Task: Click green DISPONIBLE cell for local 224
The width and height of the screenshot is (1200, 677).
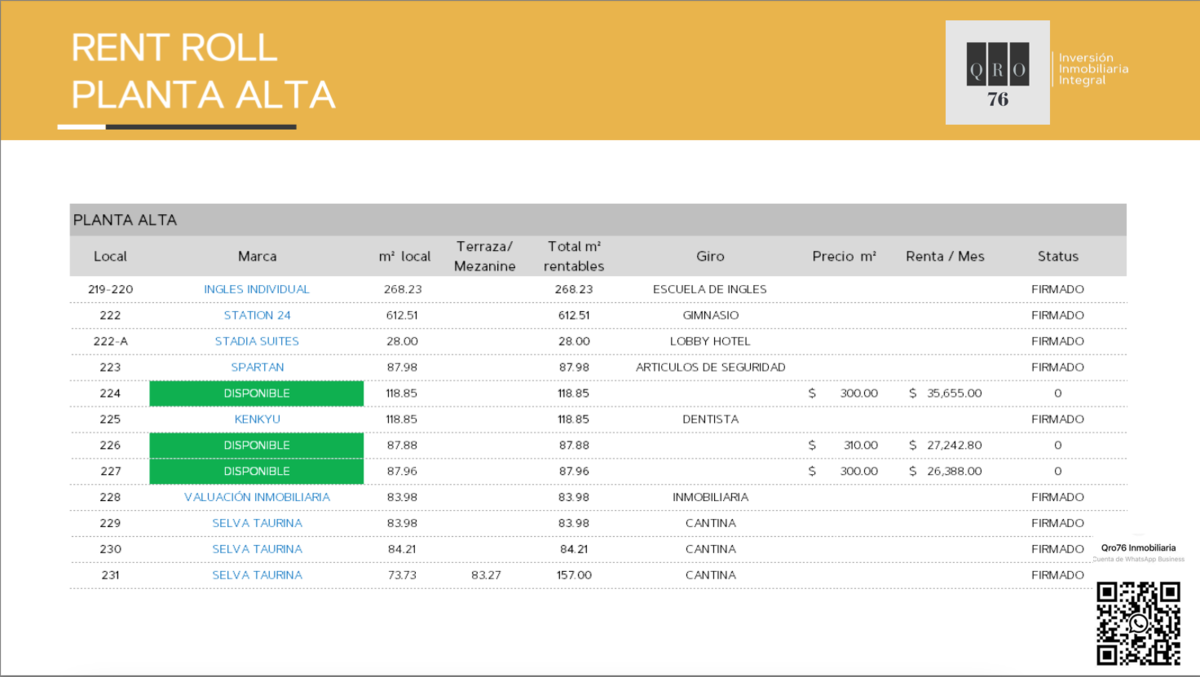Action: pos(256,393)
